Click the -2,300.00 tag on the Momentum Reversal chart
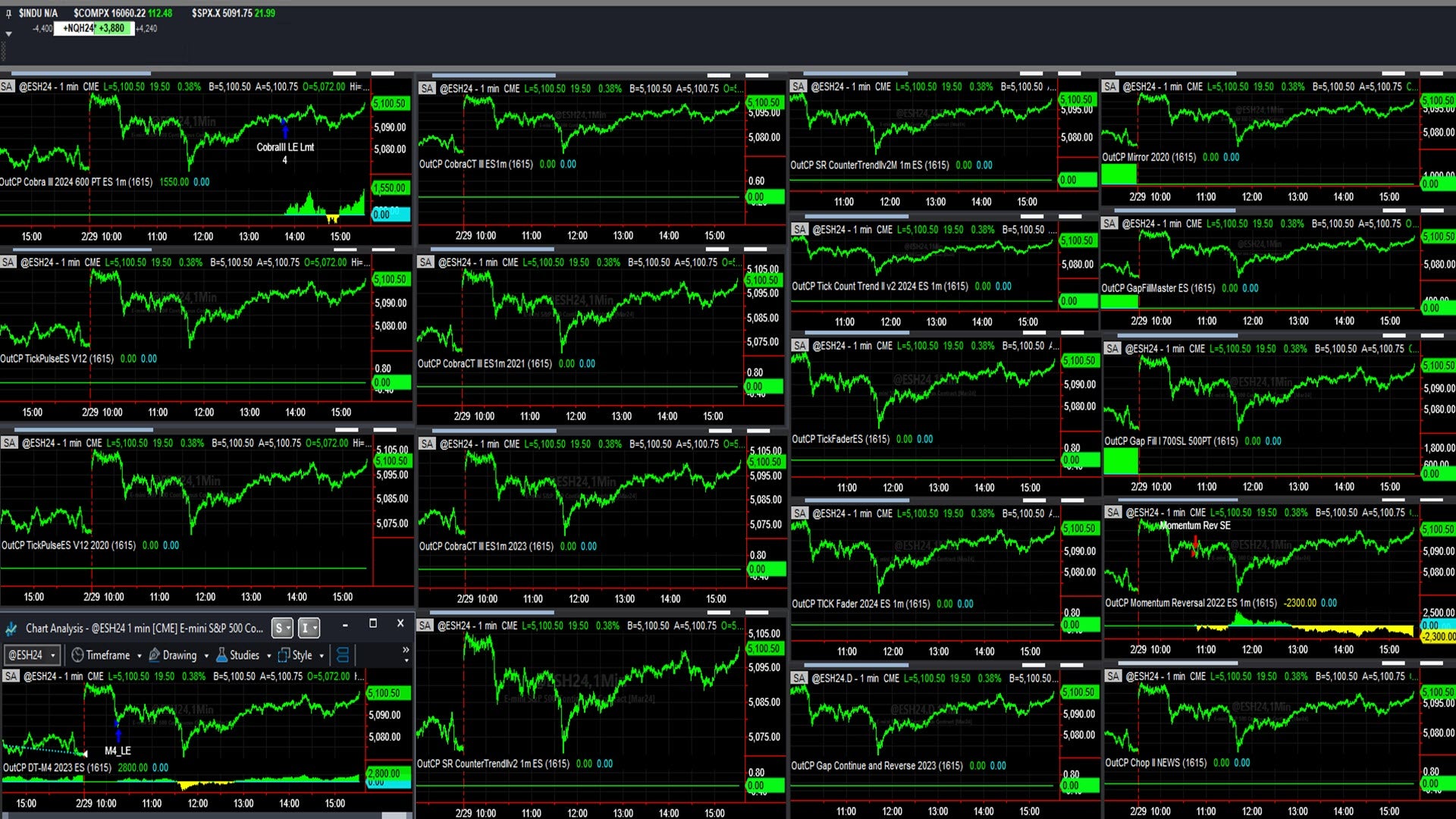Screen dimensions: 1456x819 (x=1438, y=637)
